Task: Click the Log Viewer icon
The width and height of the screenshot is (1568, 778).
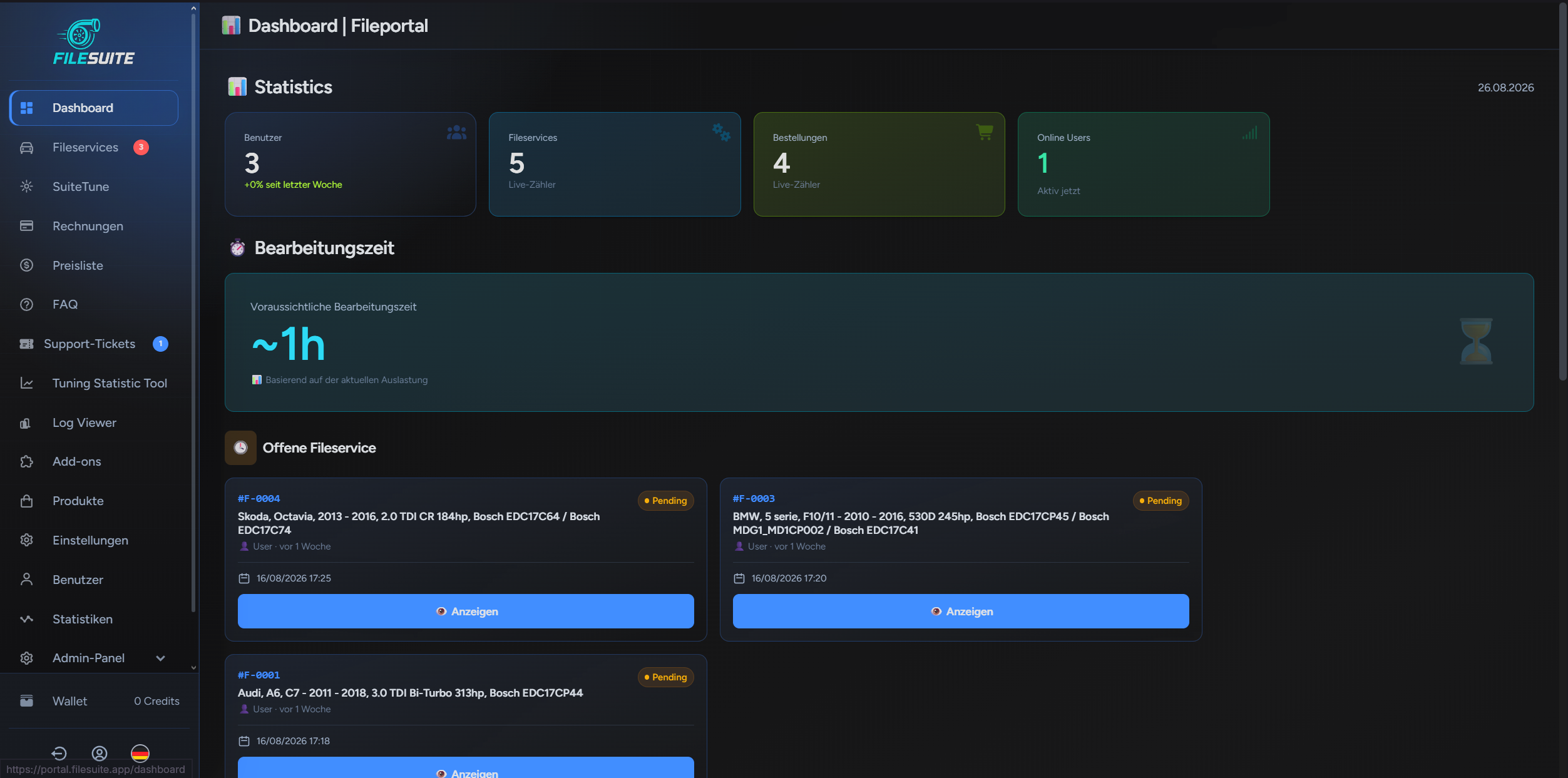Action: pos(26,423)
